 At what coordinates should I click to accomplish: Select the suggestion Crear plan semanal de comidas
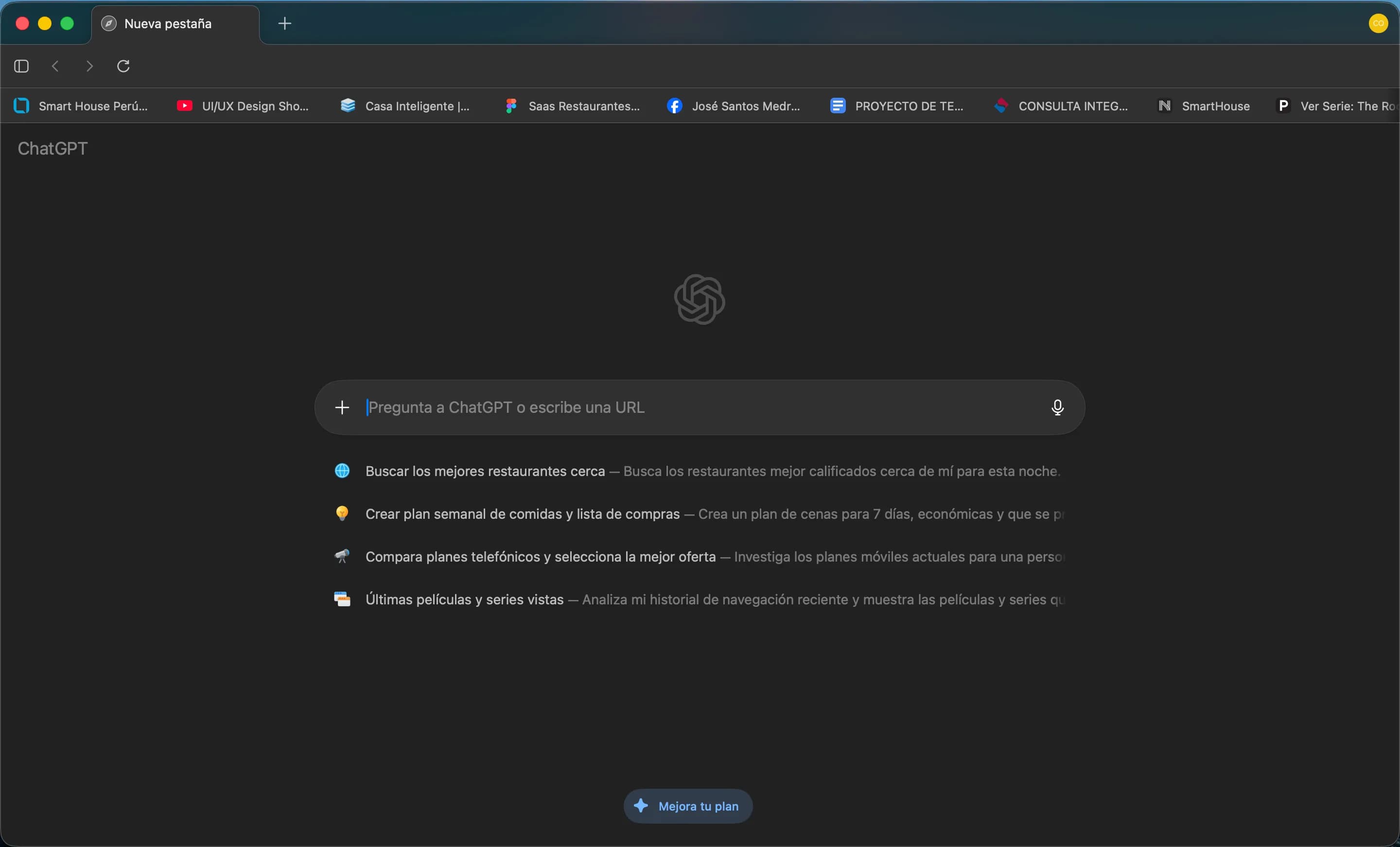(x=521, y=514)
